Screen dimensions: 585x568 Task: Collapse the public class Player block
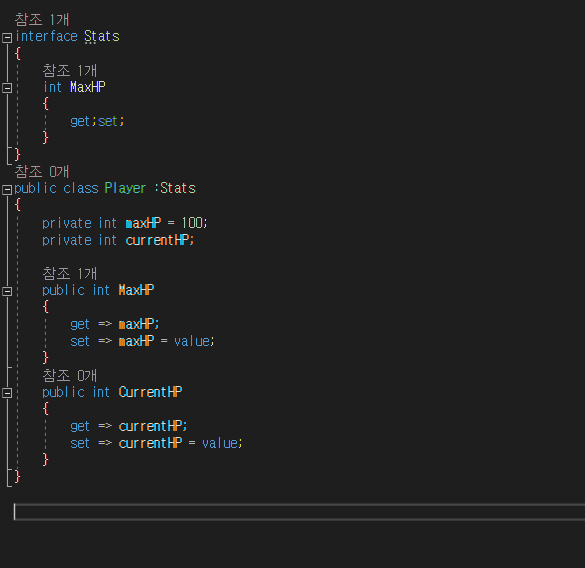[7, 190]
